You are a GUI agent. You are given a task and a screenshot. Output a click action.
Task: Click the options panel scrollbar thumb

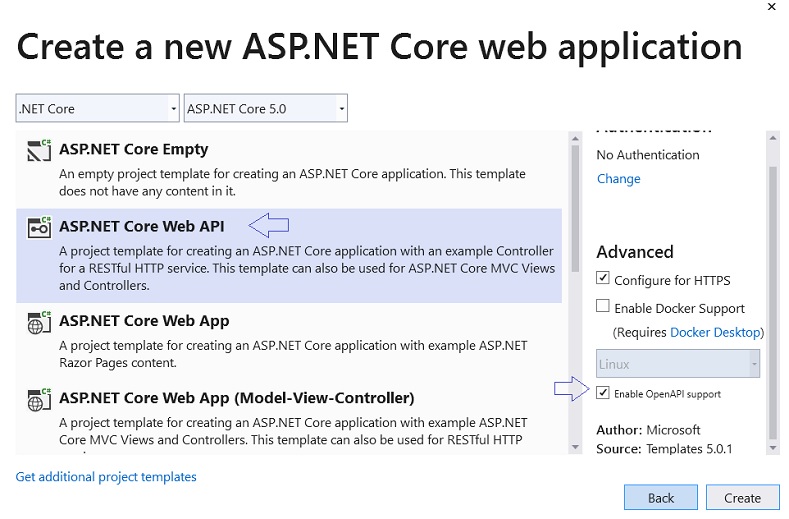pyautogui.click(x=773, y=303)
